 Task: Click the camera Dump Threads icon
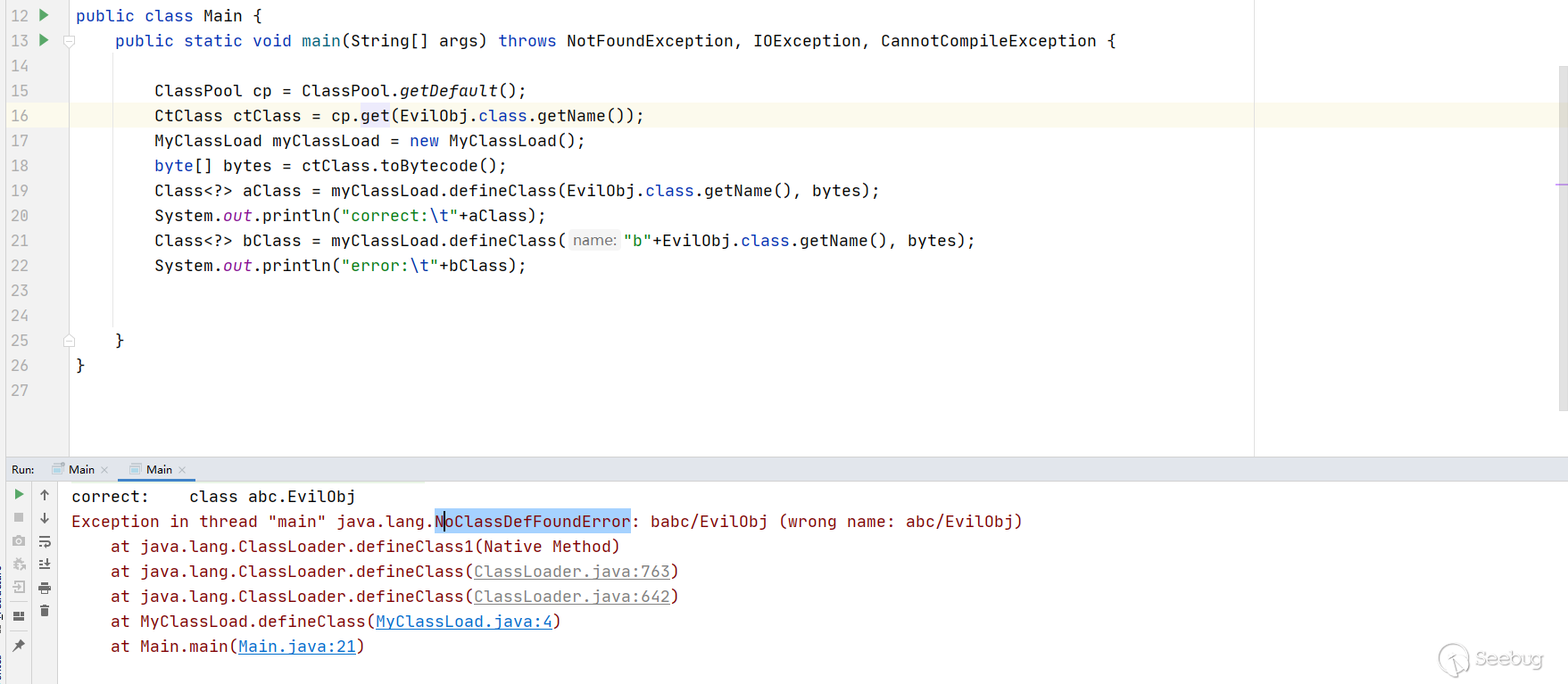(19, 540)
